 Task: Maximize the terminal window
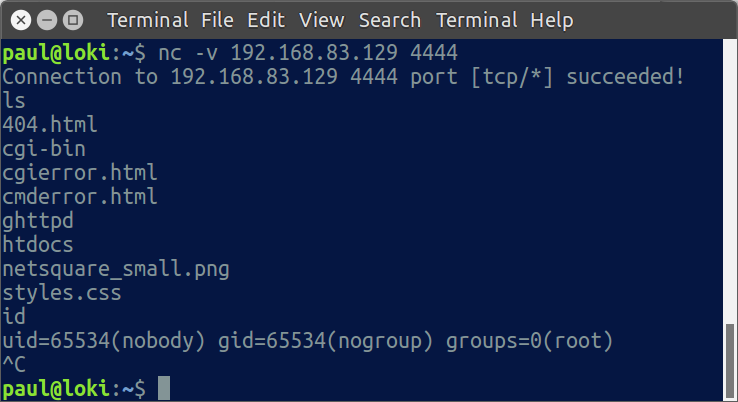coord(73,20)
